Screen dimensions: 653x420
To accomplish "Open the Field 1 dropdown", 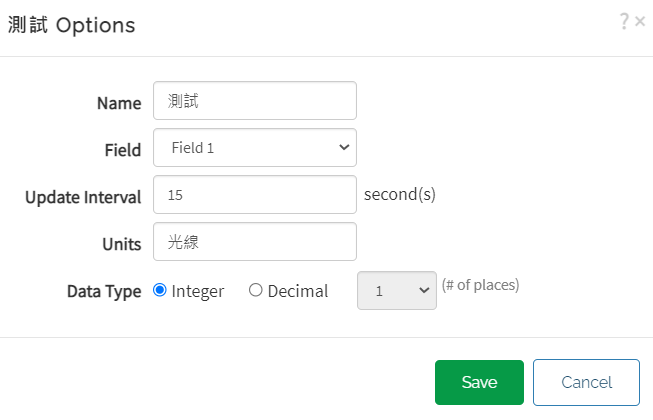I will pyautogui.click(x=255, y=148).
